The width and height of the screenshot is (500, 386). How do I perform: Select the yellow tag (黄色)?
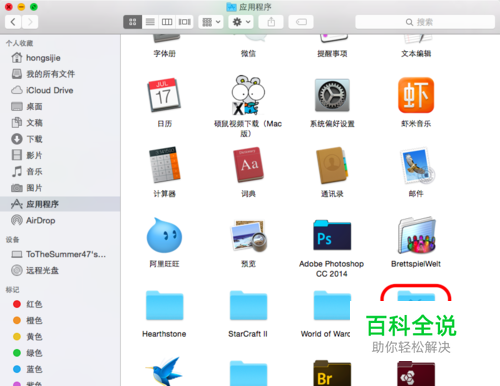coord(60,337)
